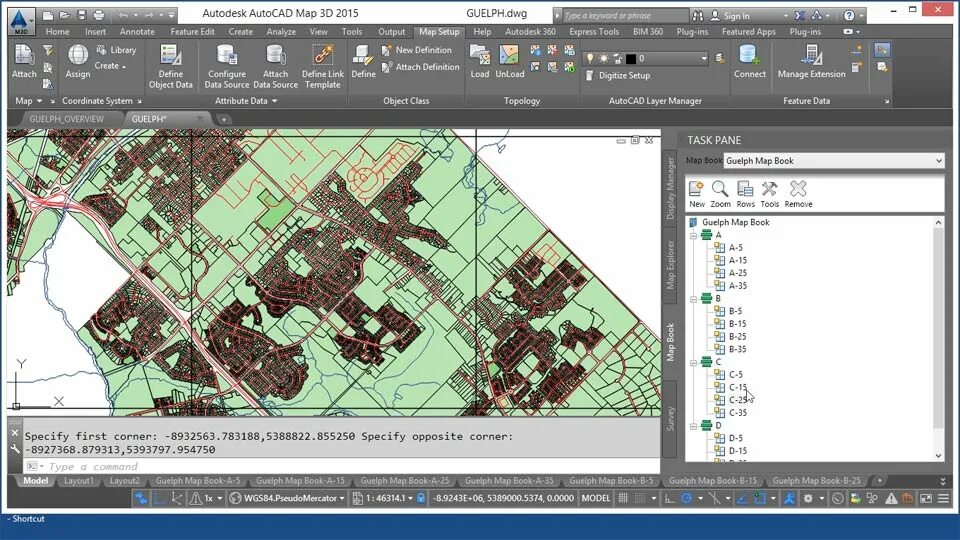Toggle MODEL space button in status bar
Image resolution: width=960 pixels, height=540 pixels.
pyautogui.click(x=596, y=498)
